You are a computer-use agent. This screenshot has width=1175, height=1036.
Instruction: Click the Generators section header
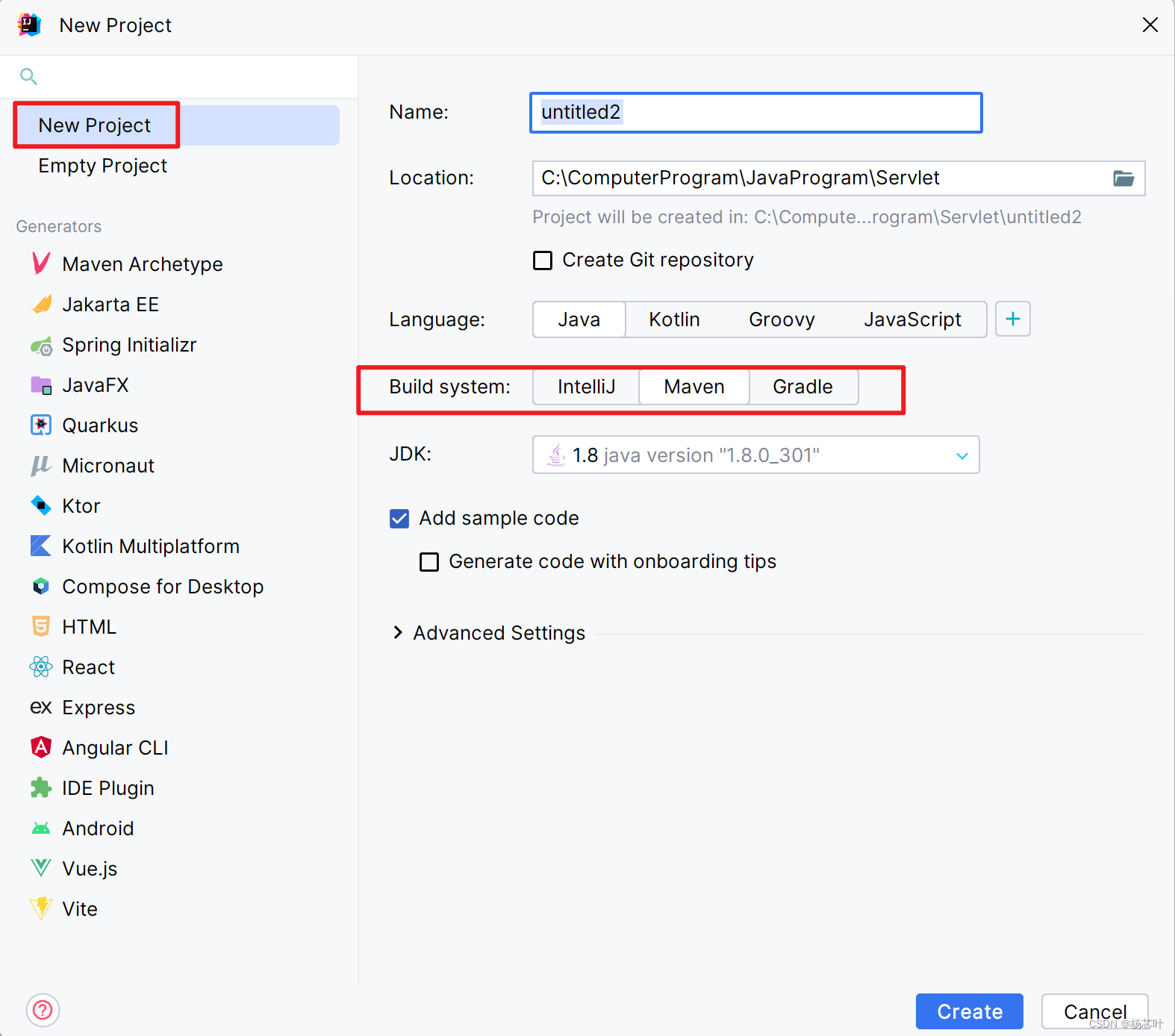click(x=59, y=226)
